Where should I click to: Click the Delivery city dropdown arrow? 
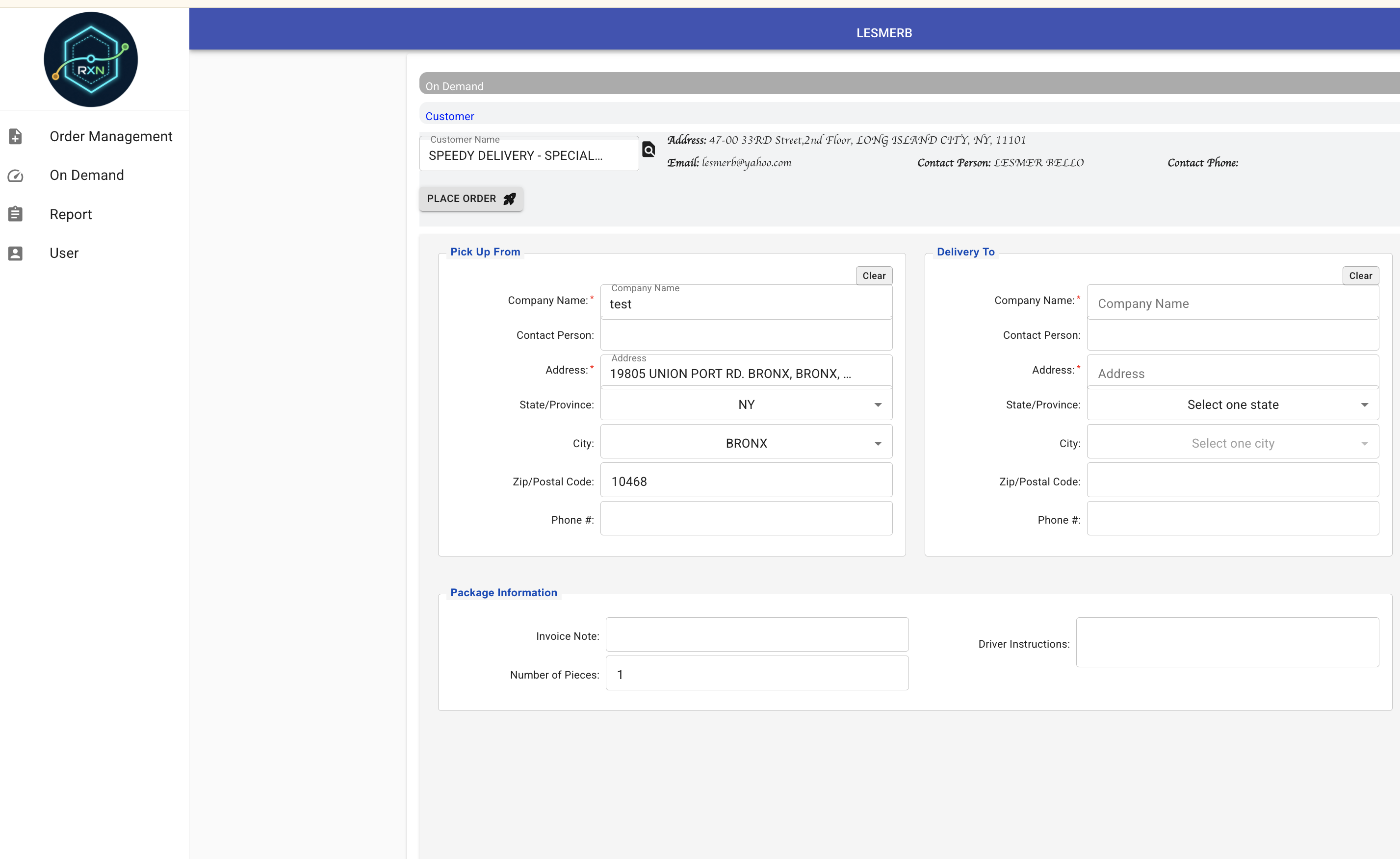click(1364, 444)
